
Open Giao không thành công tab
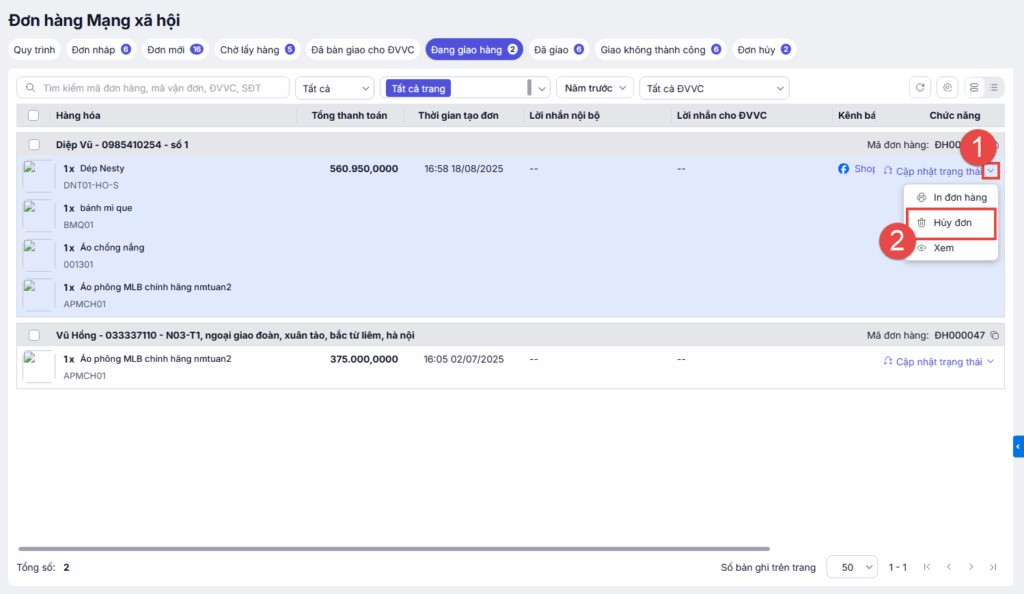[660, 50]
